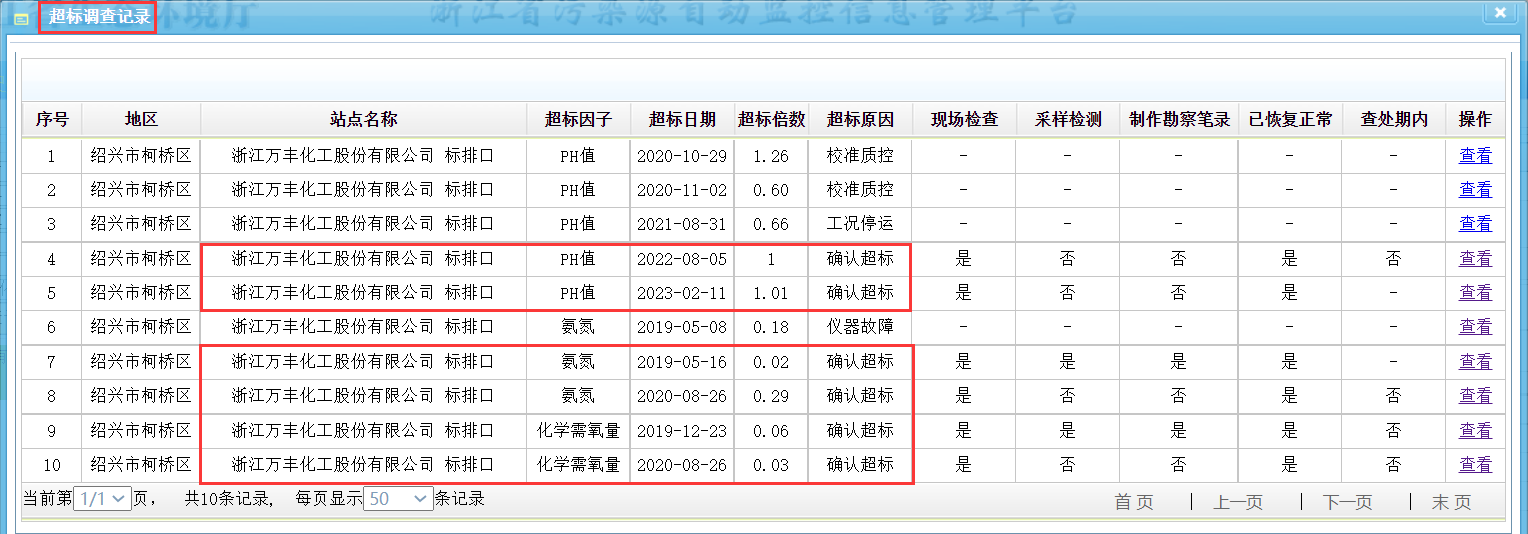This screenshot has width=1528, height=534.
Task: Click the 操作 column header
Action: [x=1475, y=119]
